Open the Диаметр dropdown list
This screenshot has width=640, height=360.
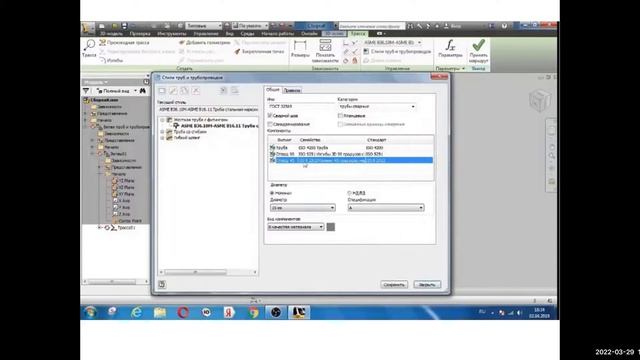click(x=302, y=208)
